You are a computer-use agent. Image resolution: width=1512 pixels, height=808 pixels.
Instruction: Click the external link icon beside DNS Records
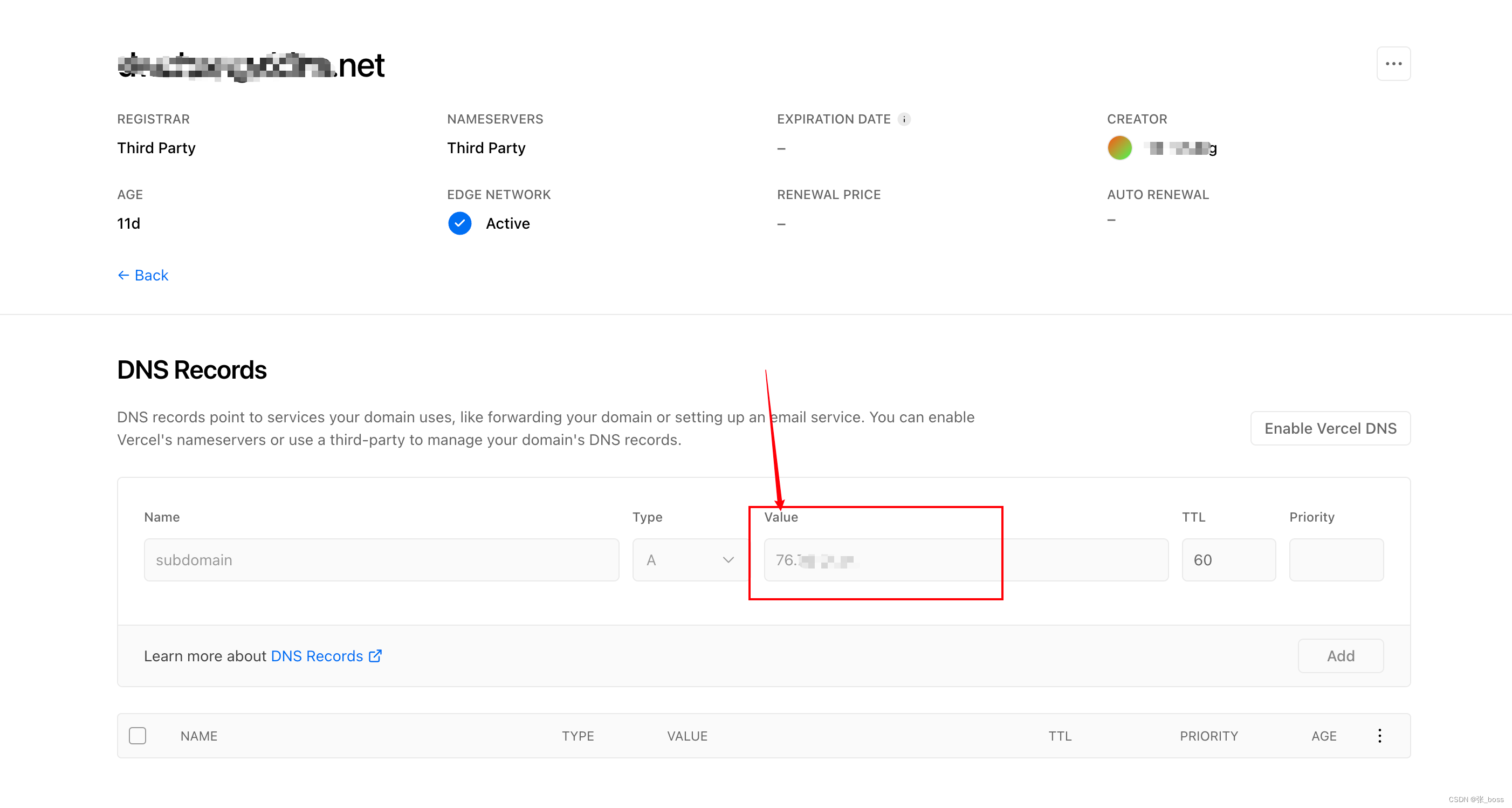point(375,656)
